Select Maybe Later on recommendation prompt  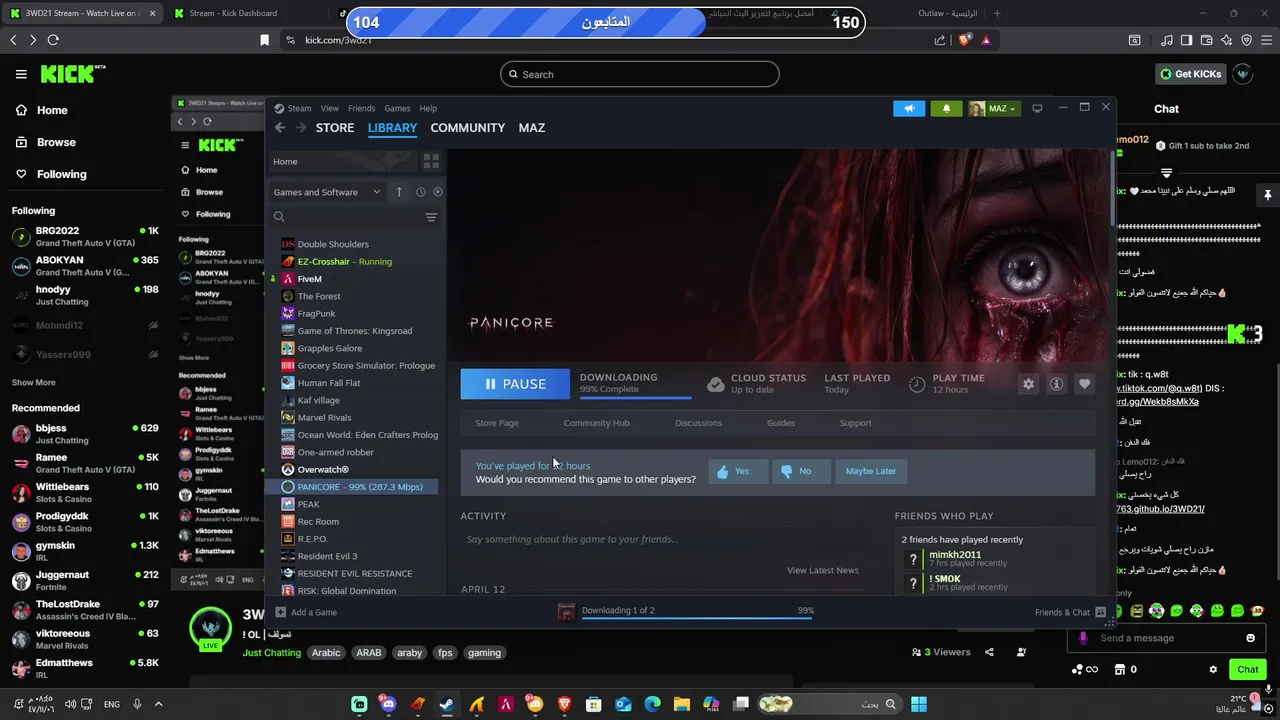point(871,471)
